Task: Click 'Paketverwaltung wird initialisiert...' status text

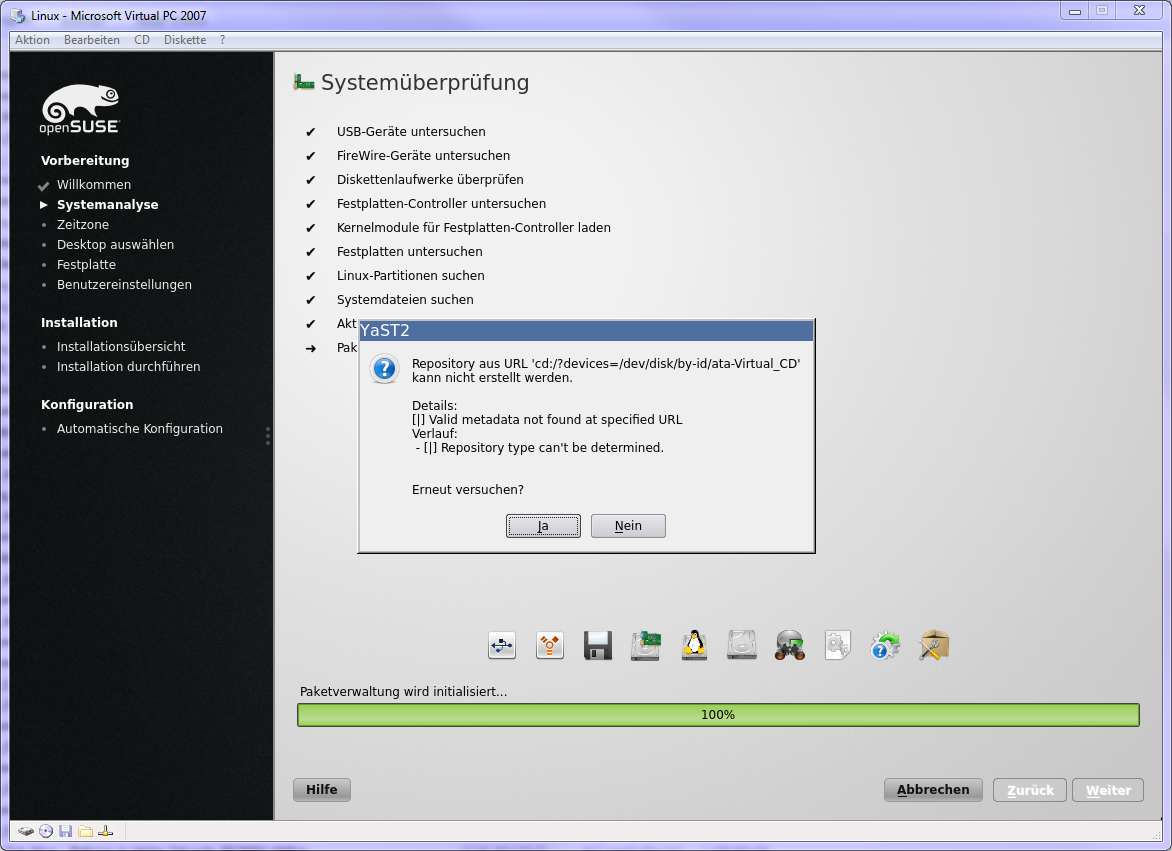Action: tap(404, 692)
